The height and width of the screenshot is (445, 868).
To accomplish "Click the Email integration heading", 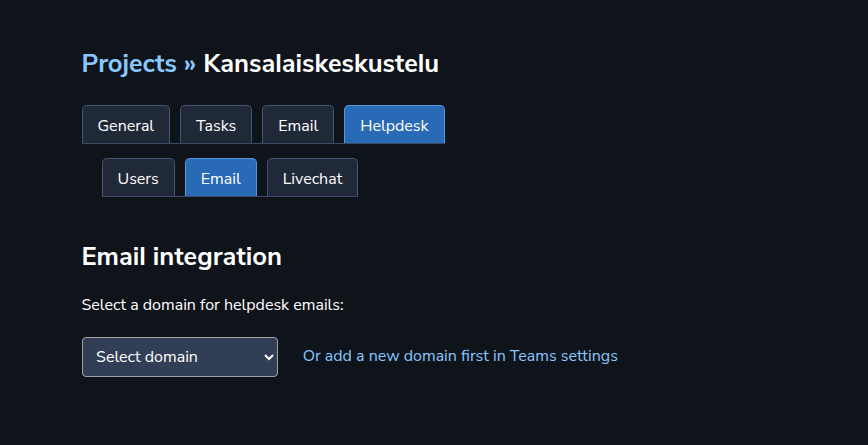I will (182, 257).
